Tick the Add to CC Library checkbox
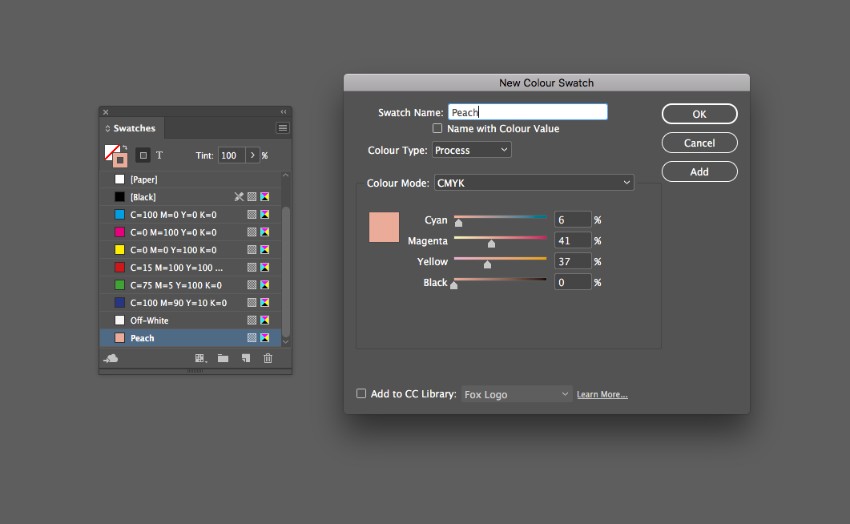The image size is (850, 524). click(x=361, y=394)
